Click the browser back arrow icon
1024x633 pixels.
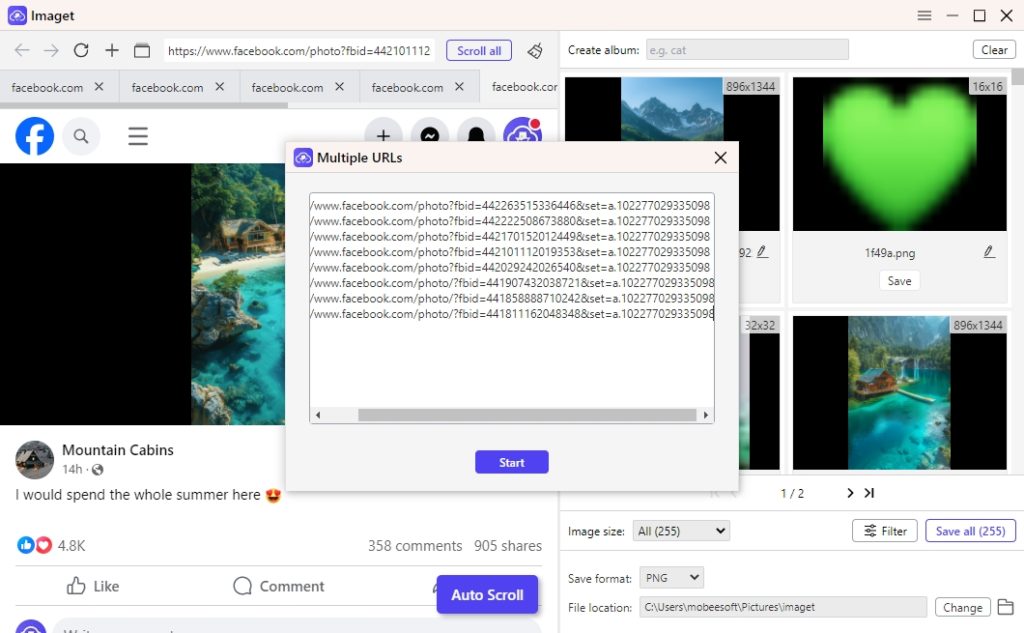click(x=21, y=49)
